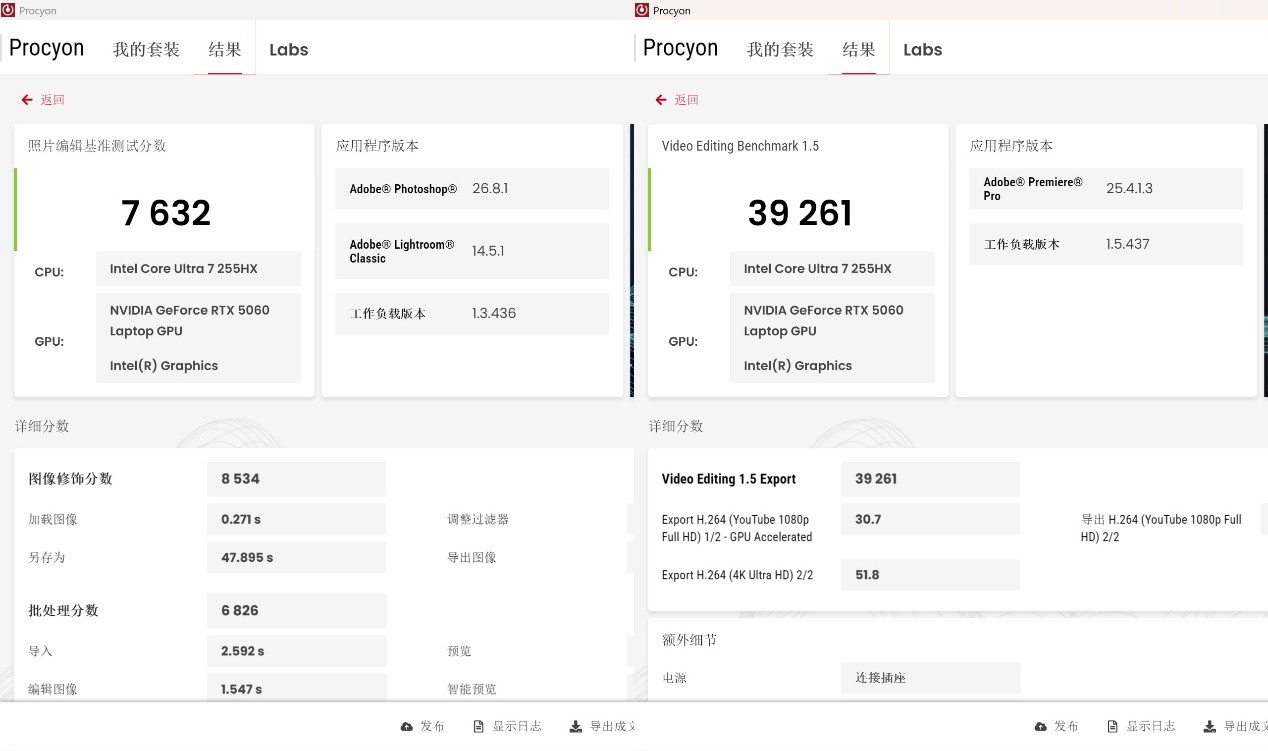
Task: Click 额外细节 section heading
Action: pyautogui.click(x=690, y=640)
